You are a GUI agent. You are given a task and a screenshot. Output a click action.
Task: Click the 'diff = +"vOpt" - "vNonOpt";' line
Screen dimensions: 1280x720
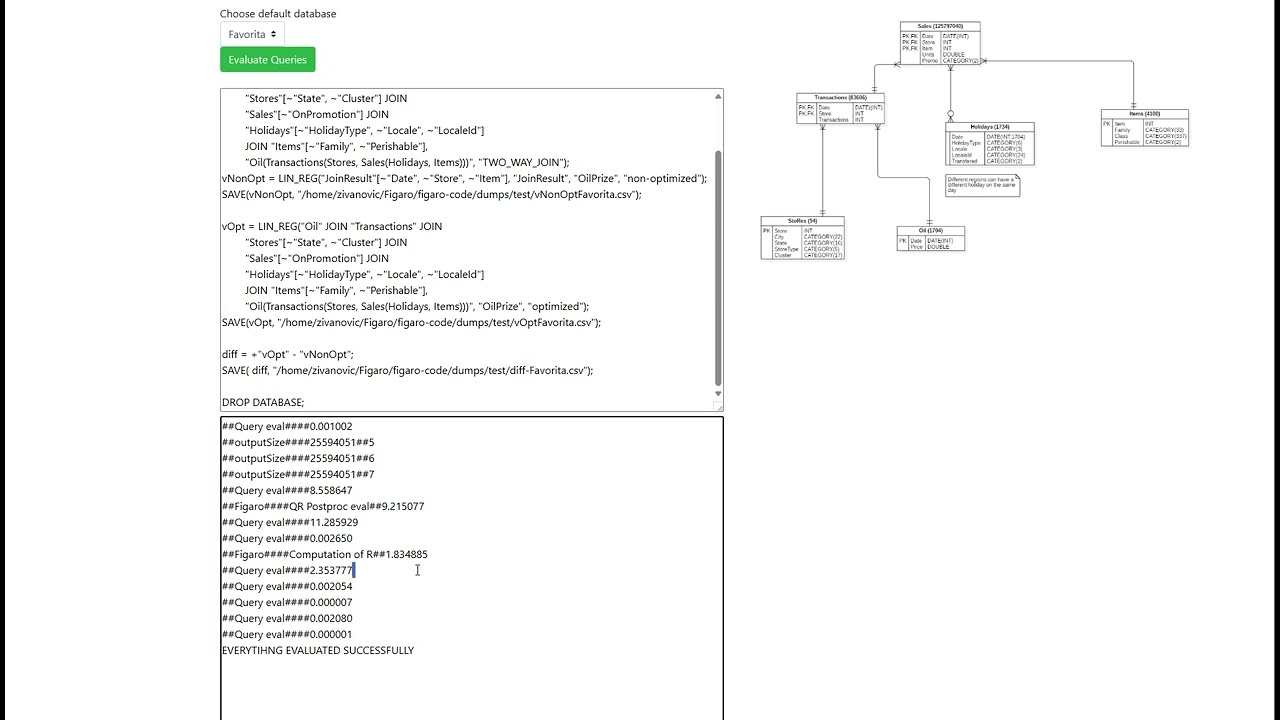point(288,354)
